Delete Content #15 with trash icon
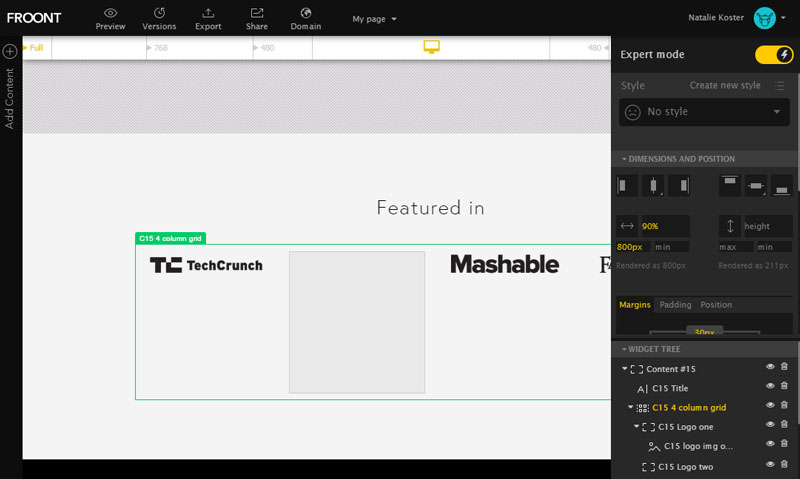 785,367
